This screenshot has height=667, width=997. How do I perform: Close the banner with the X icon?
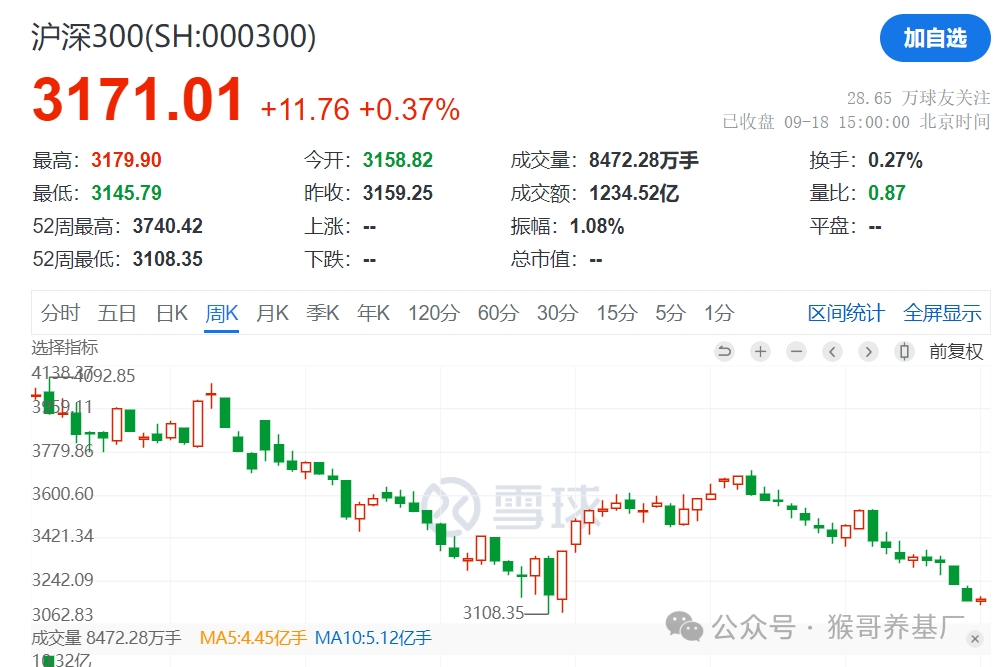click(975, 639)
